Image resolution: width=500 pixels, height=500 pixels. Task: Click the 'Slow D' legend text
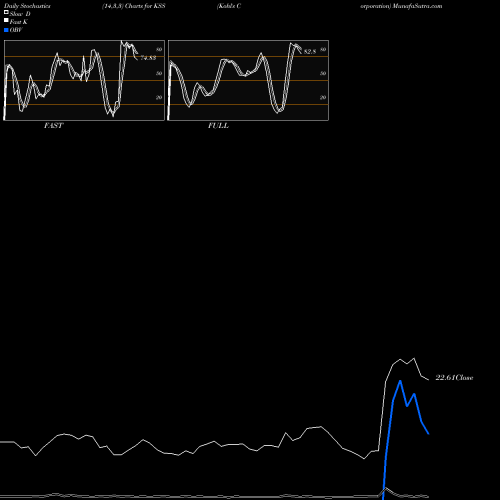[x=20, y=14]
